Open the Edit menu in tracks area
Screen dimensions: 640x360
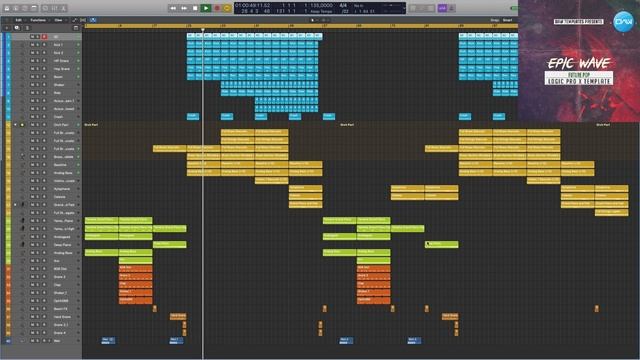[18, 20]
